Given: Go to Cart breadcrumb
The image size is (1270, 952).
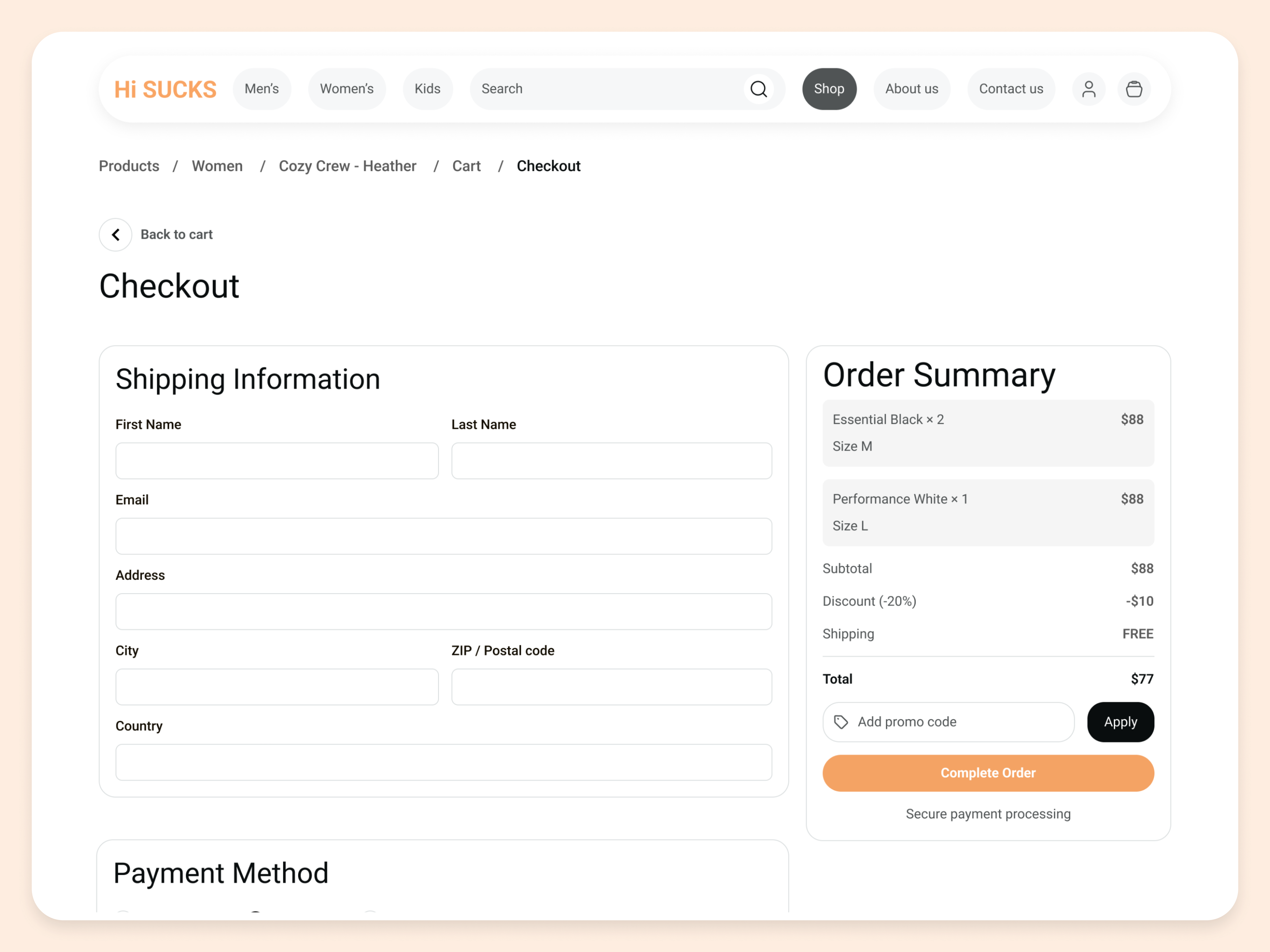Looking at the screenshot, I should (466, 166).
